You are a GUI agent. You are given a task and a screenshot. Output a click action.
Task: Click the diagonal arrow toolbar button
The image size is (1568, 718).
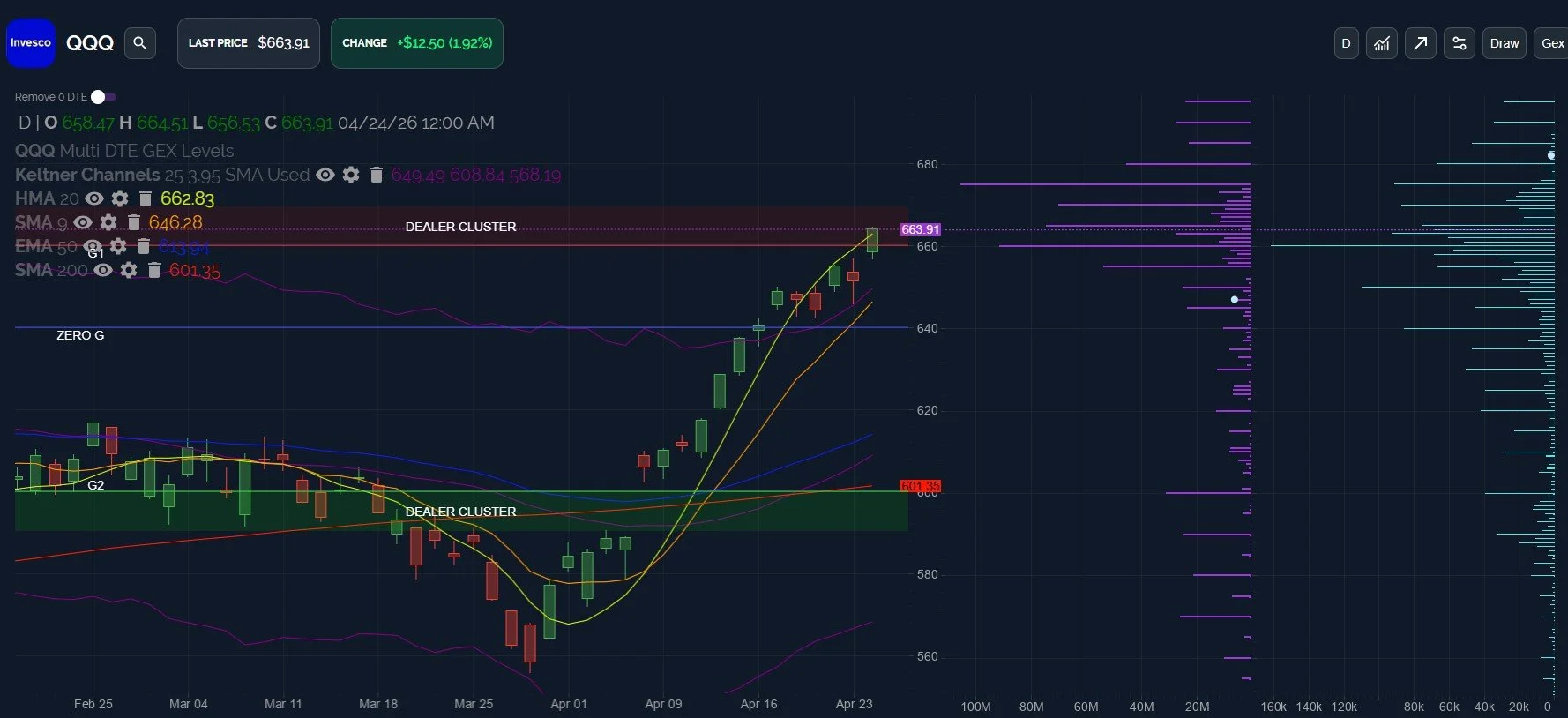click(1420, 43)
